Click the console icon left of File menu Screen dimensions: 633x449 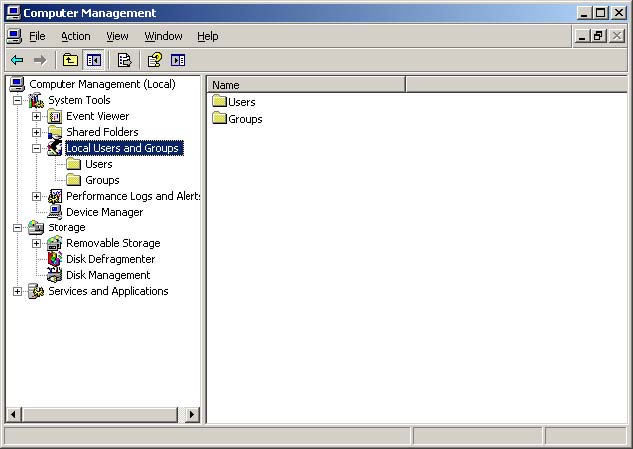15,36
